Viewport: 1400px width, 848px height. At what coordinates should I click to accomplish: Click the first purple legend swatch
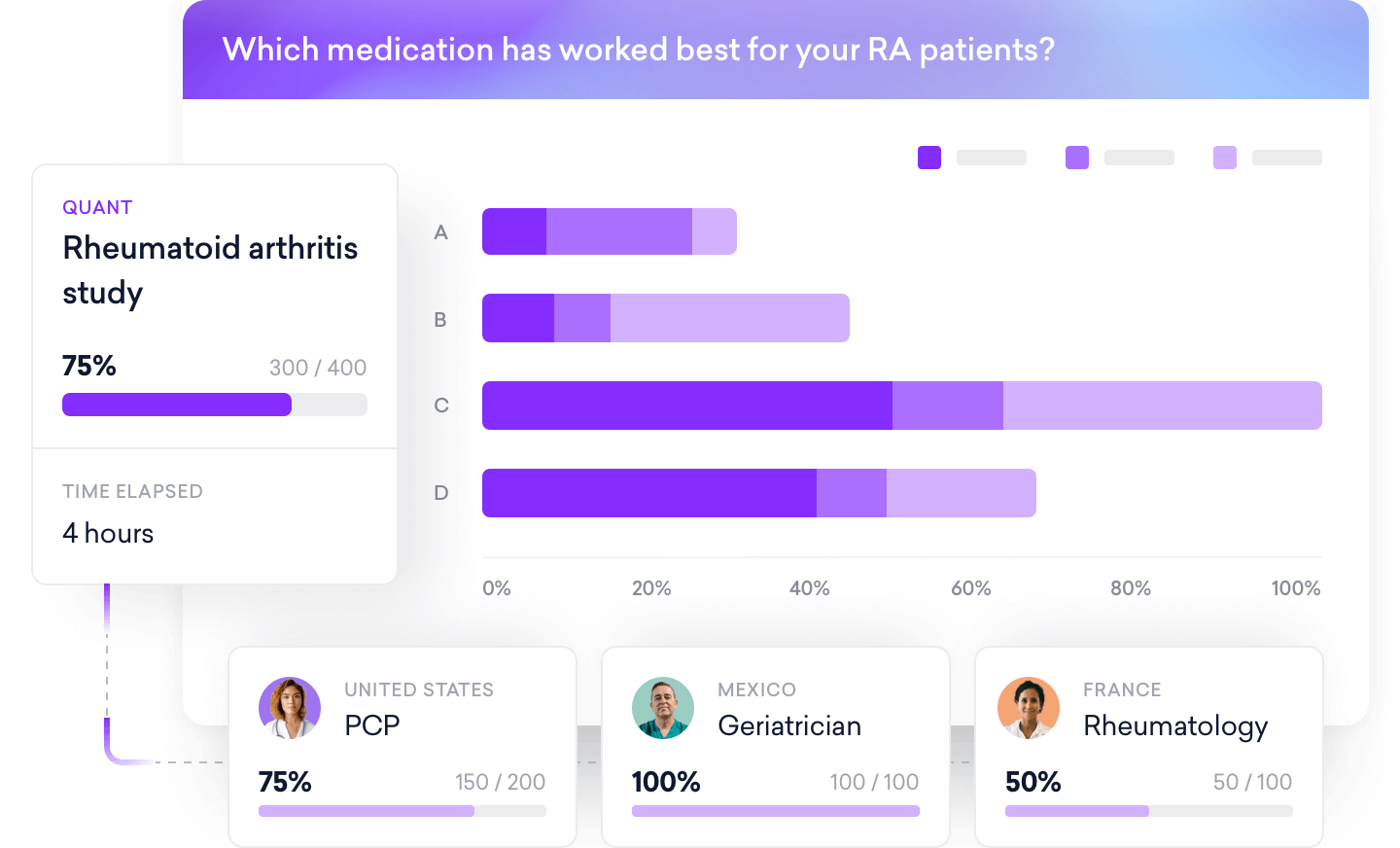tap(928, 158)
